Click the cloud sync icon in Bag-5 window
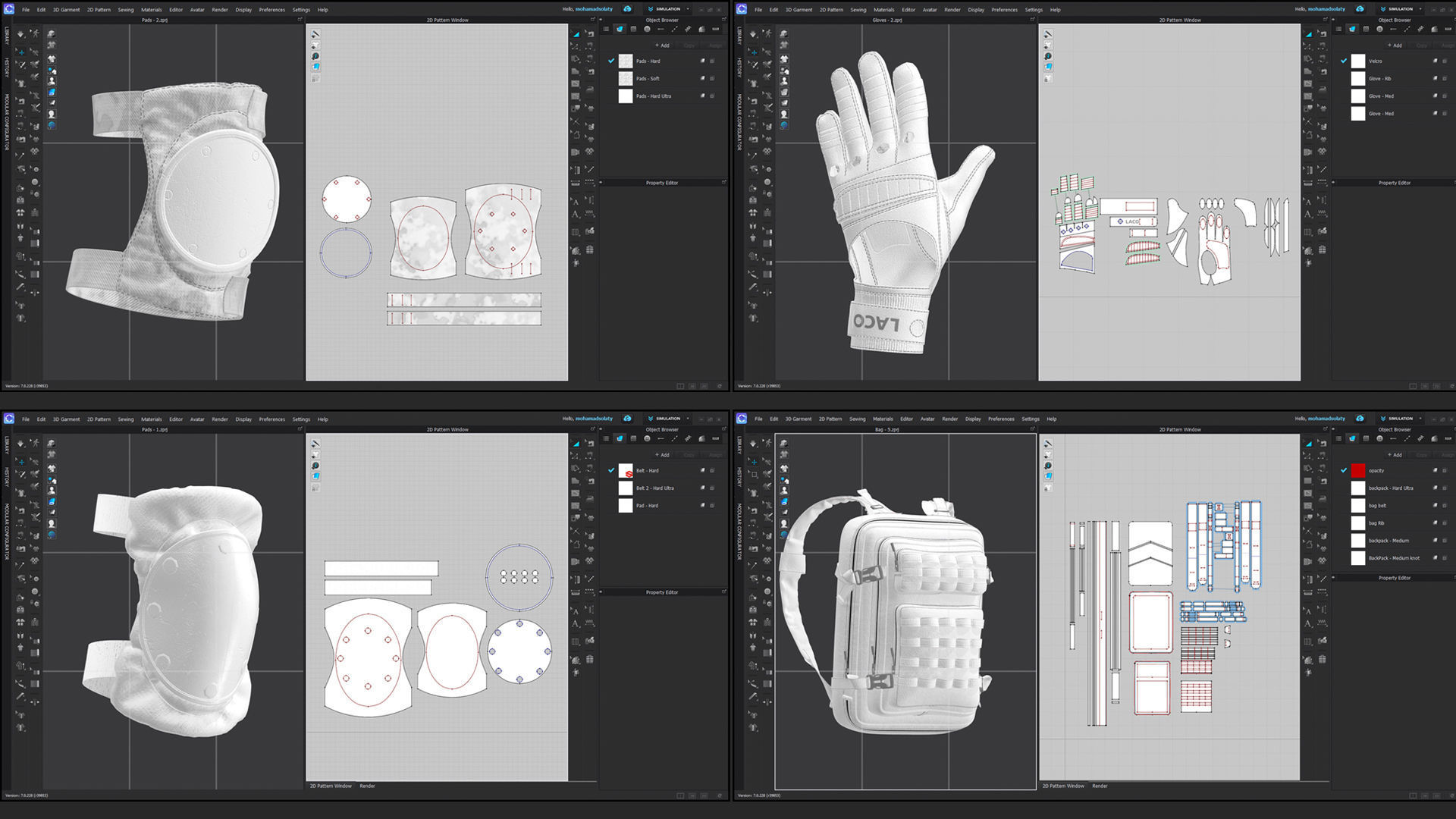Image resolution: width=1456 pixels, height=819 pixels. point(1360,419)
